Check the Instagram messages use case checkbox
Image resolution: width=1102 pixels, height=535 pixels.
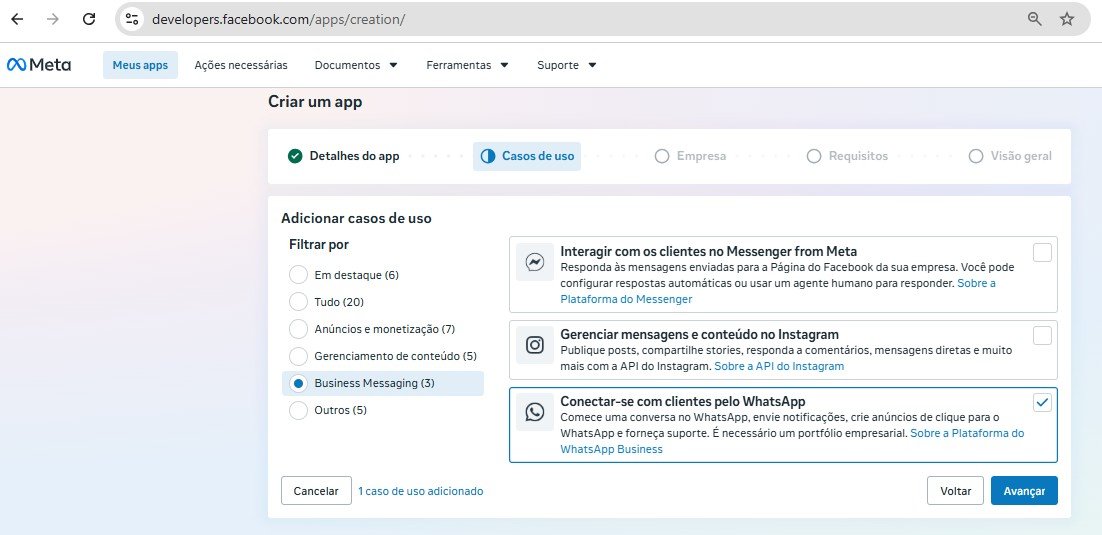[1042, 335]
